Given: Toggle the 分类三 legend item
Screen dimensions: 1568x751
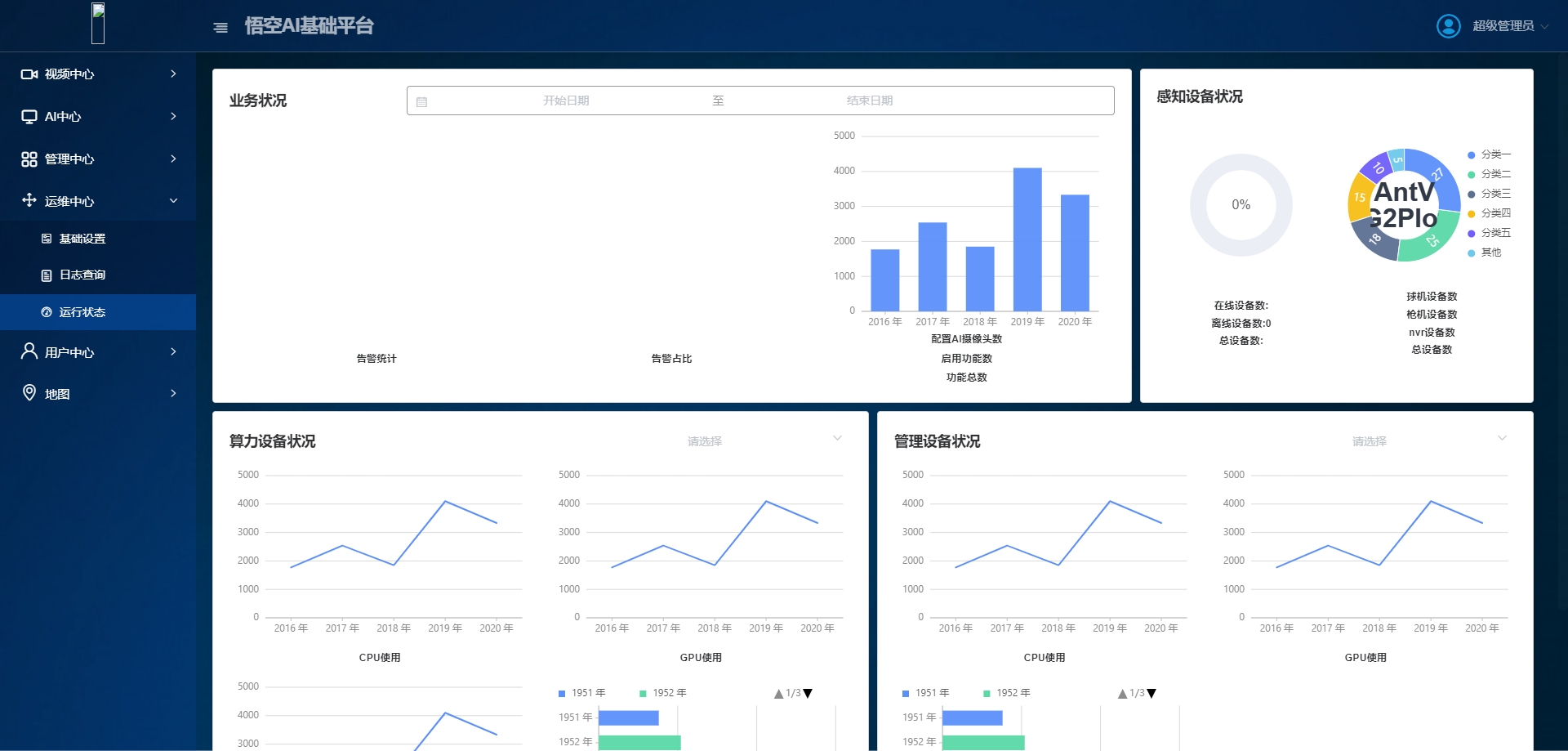Looking at the screenshot, I should click(1489, 194).
